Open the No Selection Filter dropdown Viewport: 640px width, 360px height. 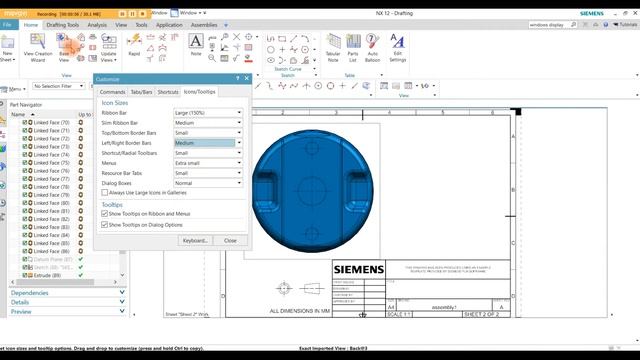pos(58,86)
